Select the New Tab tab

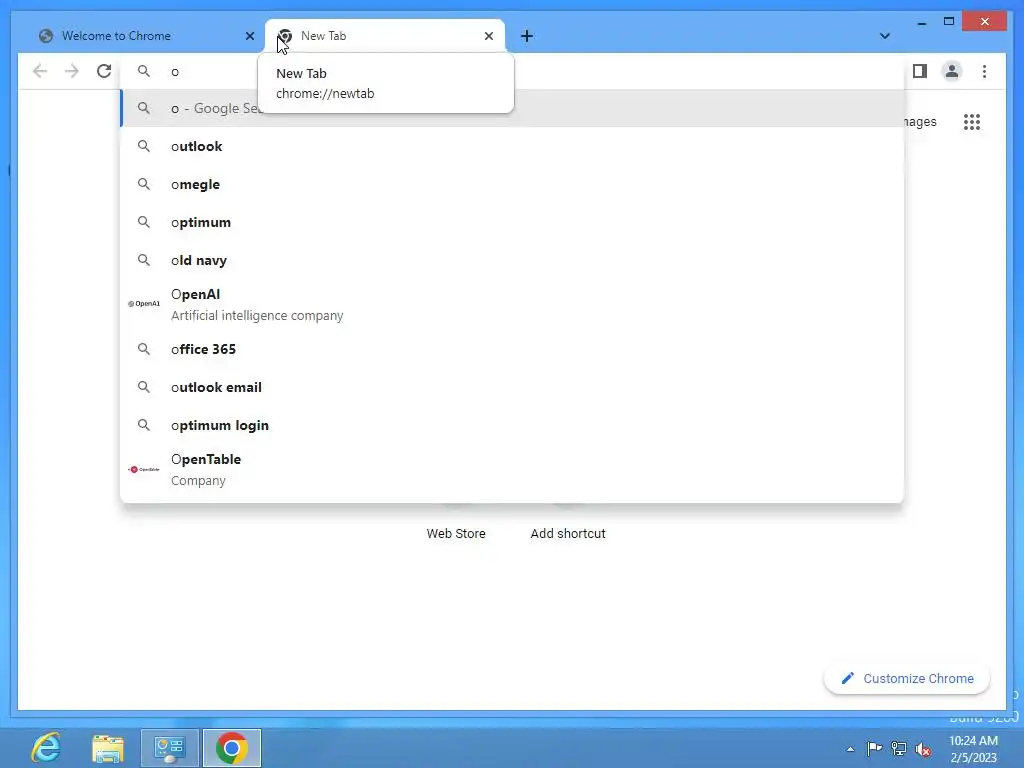tap(385, 36)
